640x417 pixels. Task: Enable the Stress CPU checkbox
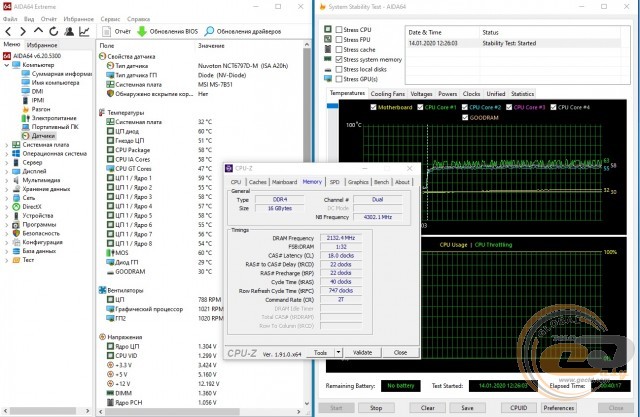339,29
